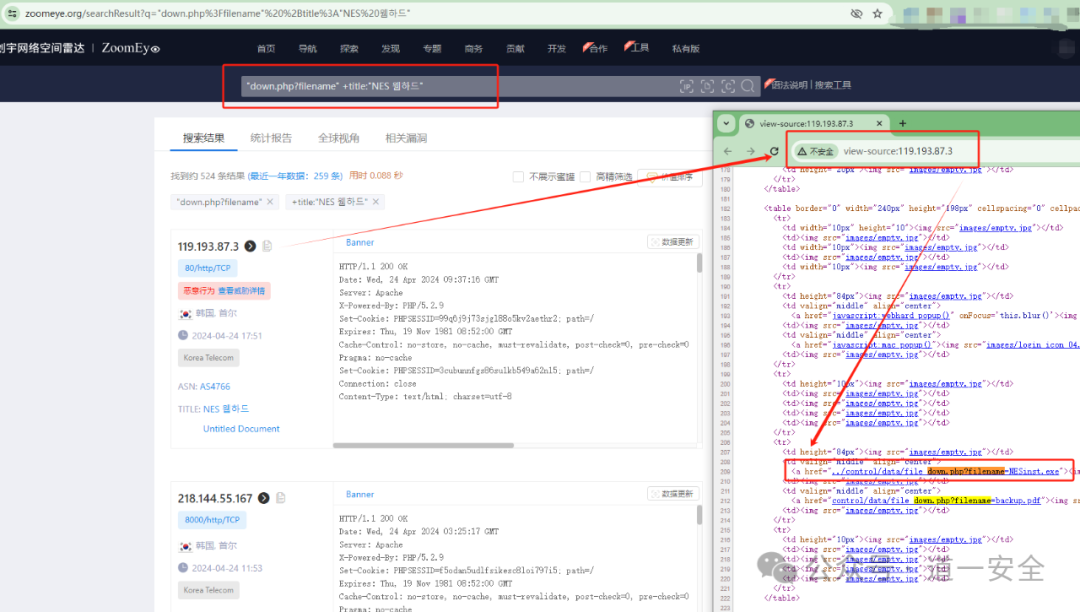The width and height of the screenshot is (1080, 612).
Task: Click the second banner's vertical scrollbar
Action: (699, 515)
